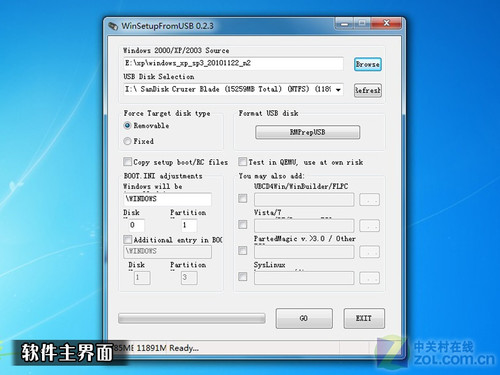Click the GO button to start
Image resolution: width=500 pixels, height=375 pixels.
coord(304,318)
